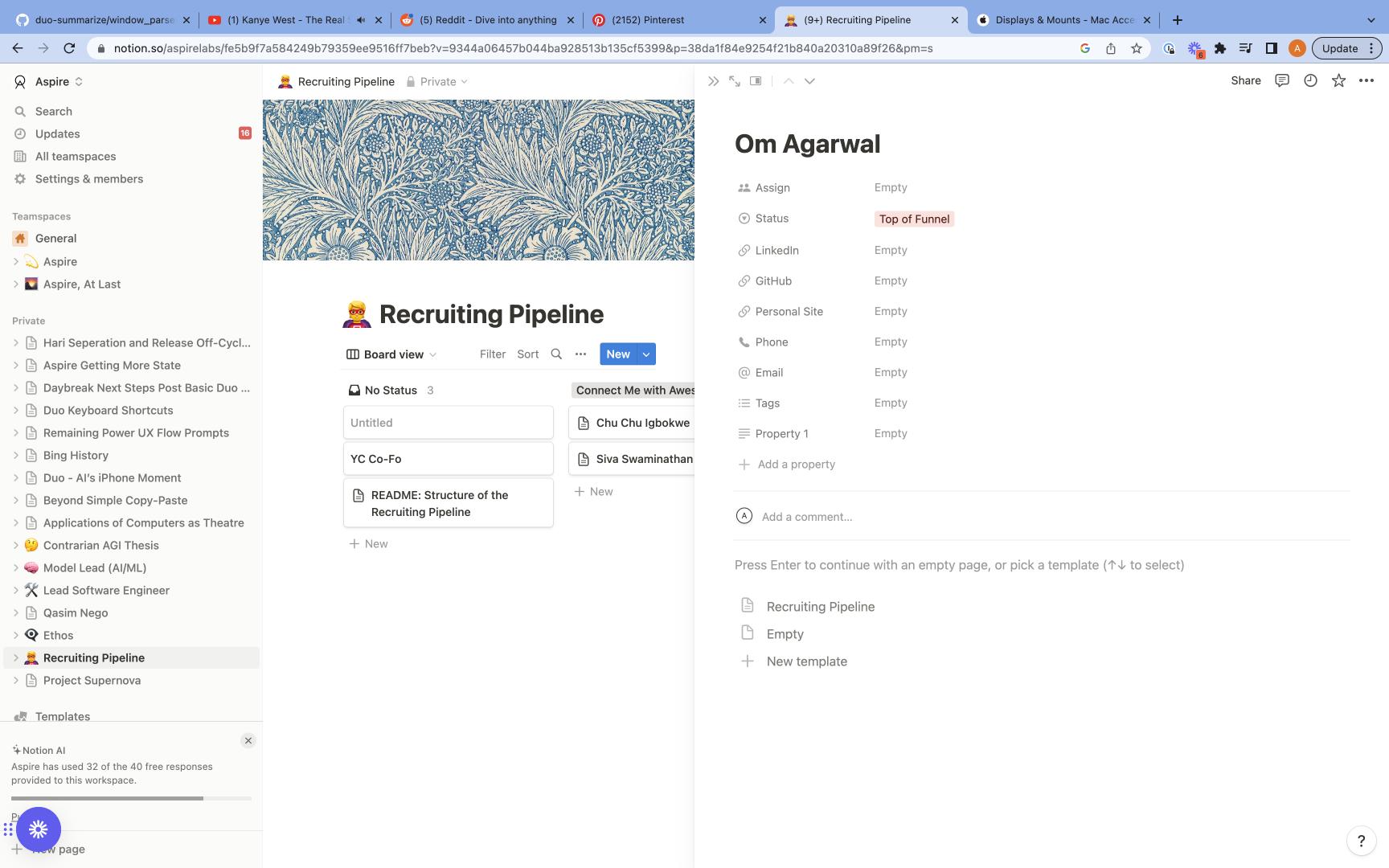Click Phone property label
The height and width of the screenshot is (868, 1389).
[771, 342]
